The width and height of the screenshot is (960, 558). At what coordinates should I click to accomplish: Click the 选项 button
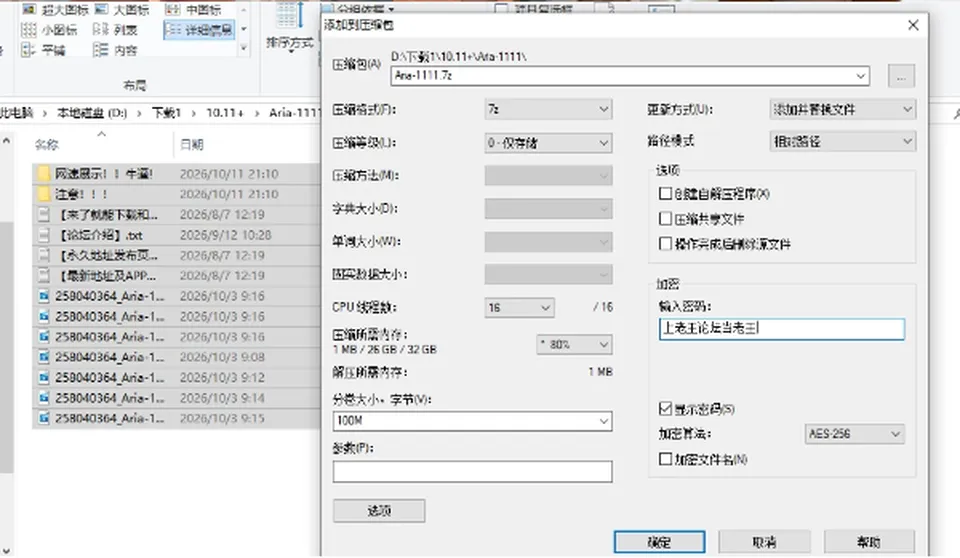(379, 511)
